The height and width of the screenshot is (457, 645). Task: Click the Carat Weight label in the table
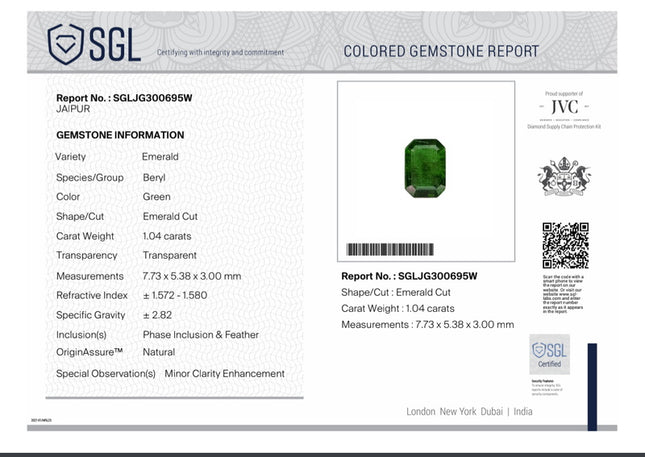click(85, 236)
